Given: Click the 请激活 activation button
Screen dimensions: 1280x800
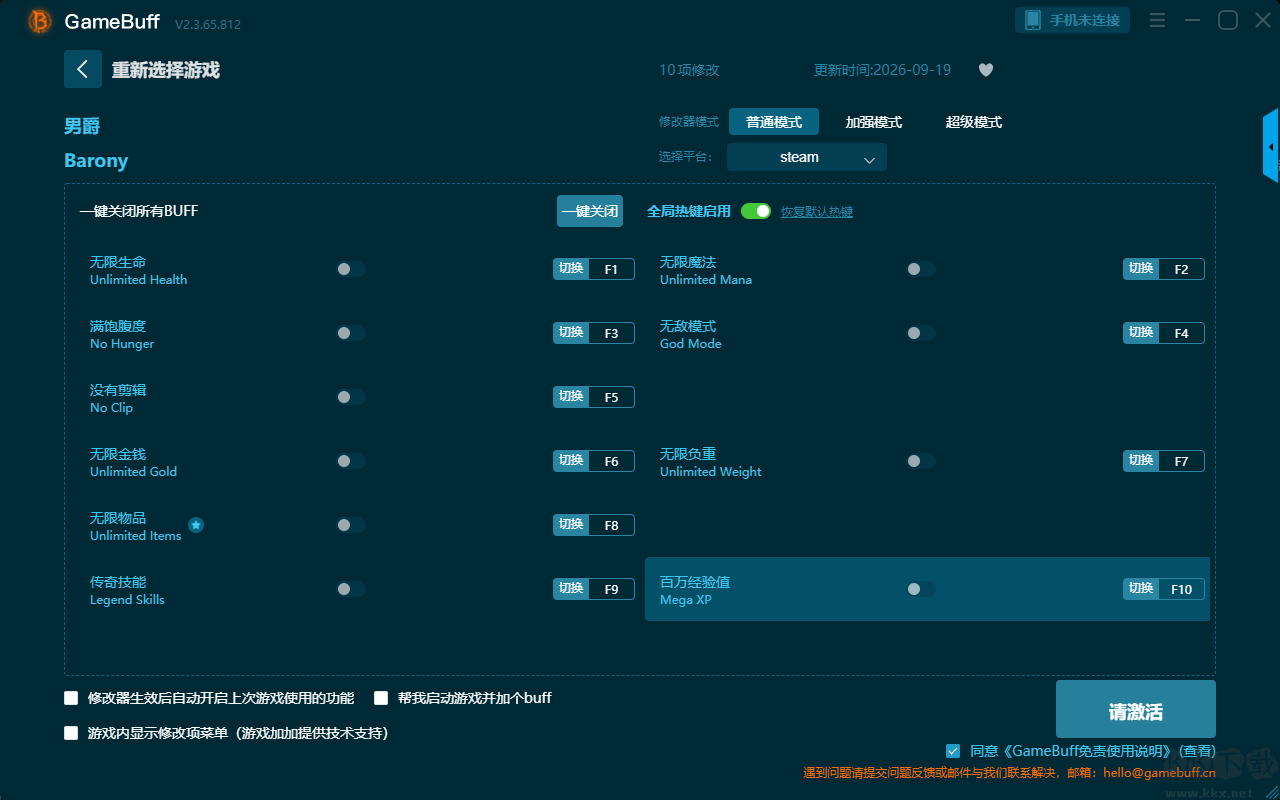Looking at the screenshot, I should [x=1136, y=710].
